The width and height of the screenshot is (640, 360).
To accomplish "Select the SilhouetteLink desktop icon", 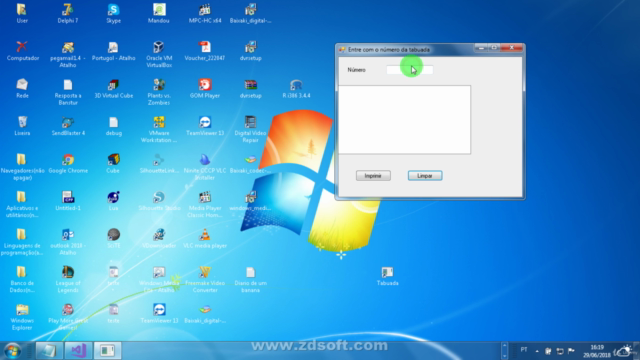I will coord(159,163).
